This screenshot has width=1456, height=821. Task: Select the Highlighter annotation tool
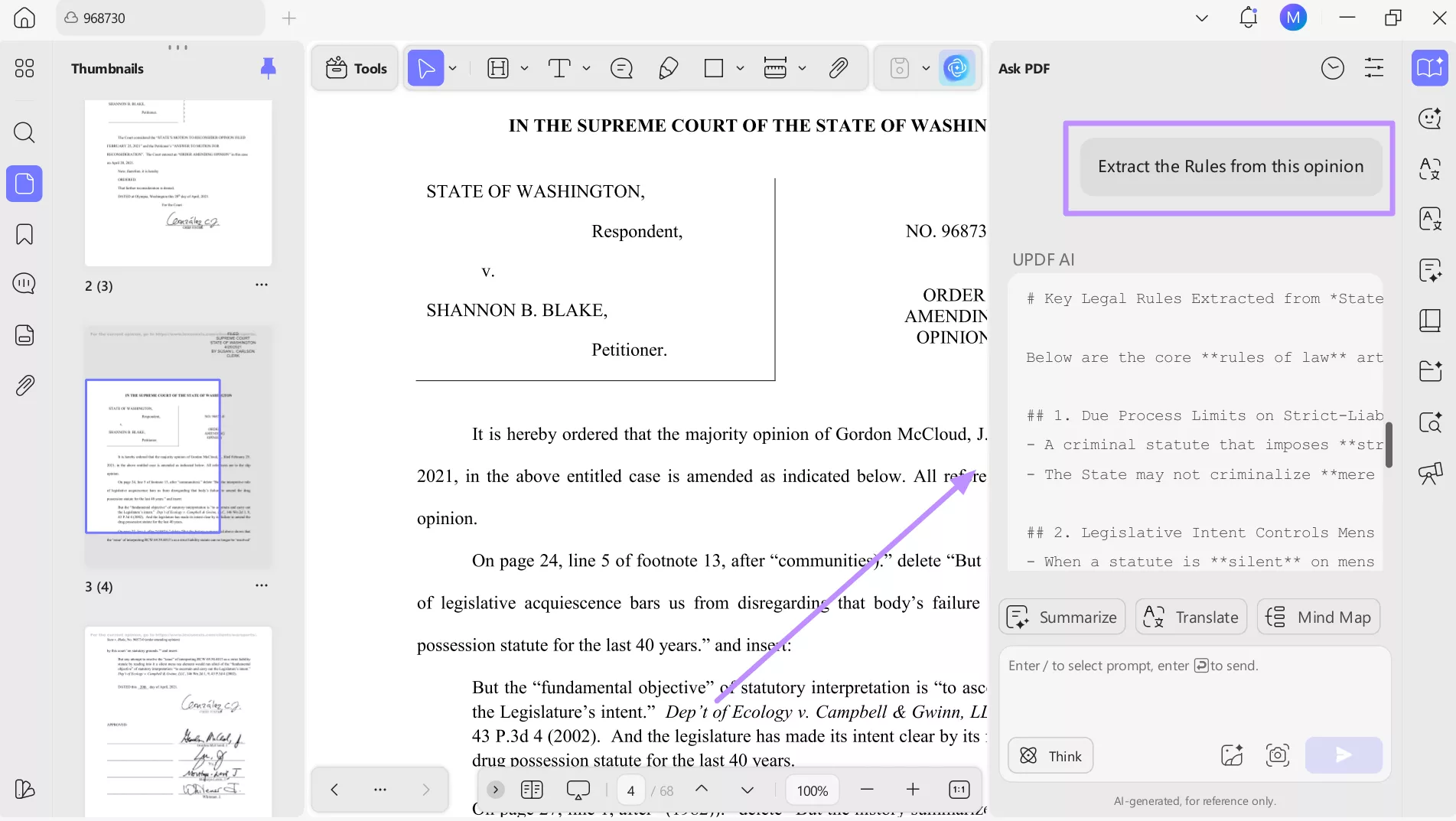667,68
